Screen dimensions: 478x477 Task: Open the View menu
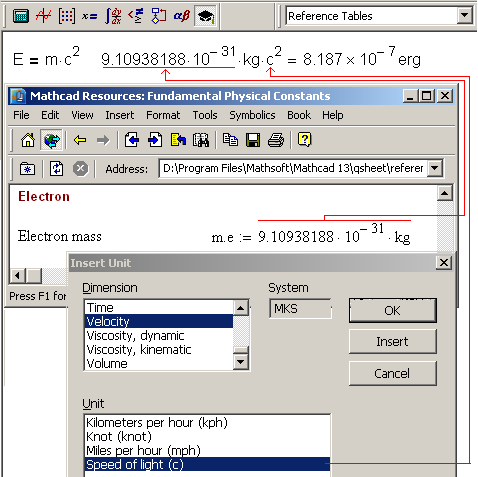pyautogui.click(x=82, y=115)
